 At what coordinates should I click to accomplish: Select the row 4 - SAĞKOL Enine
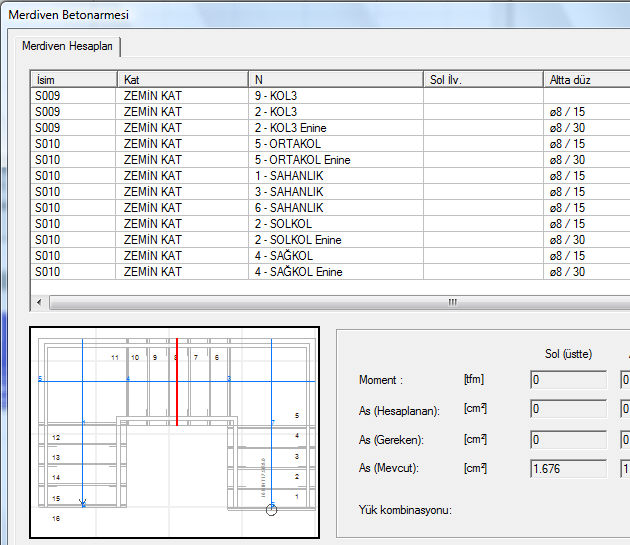click(330, 272)
